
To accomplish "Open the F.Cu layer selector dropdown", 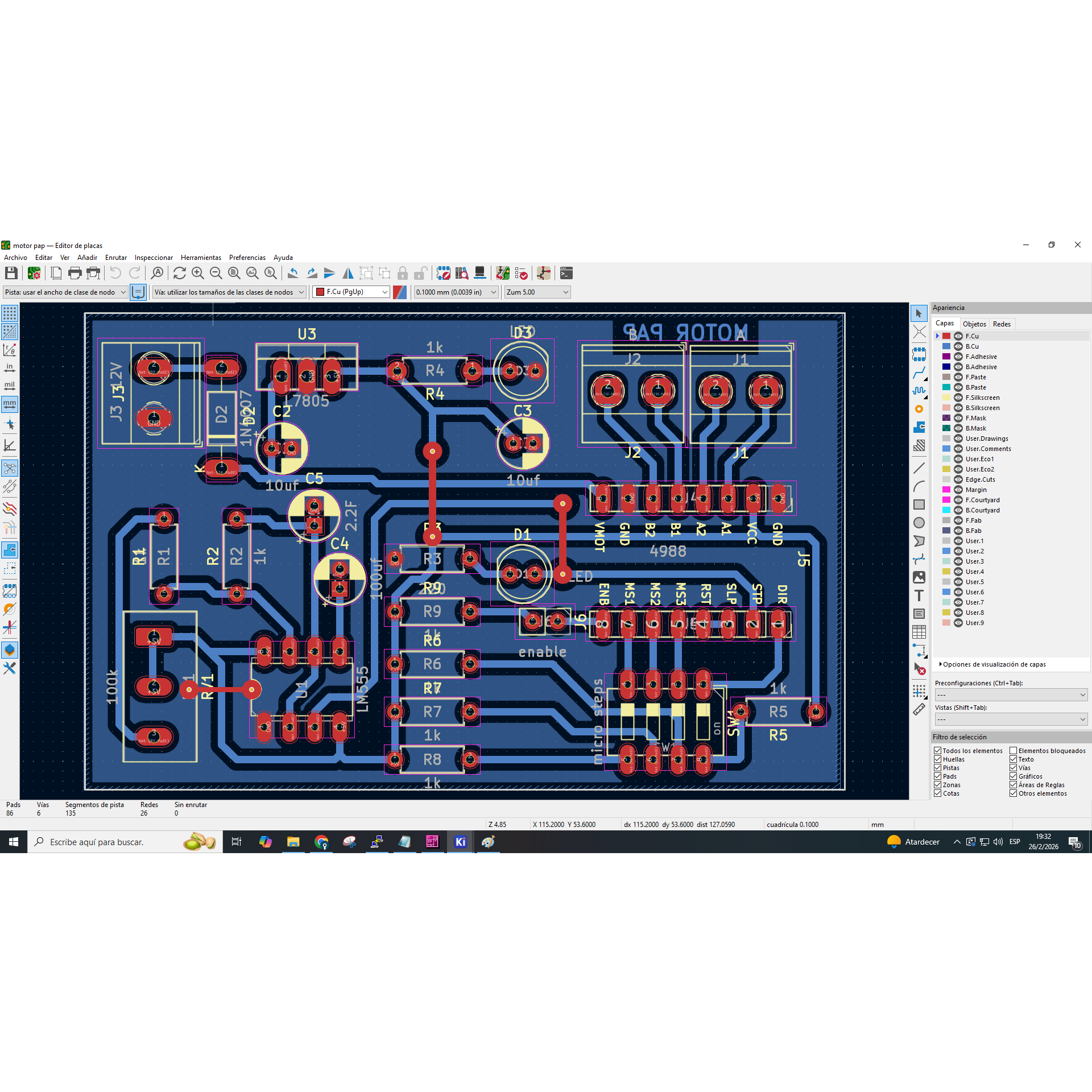I will point(351,292).
